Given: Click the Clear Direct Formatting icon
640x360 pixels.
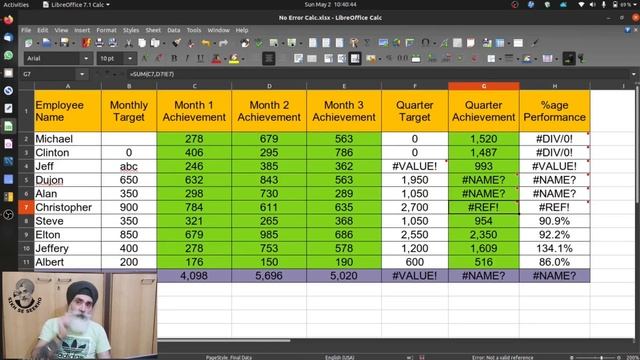Looking at the screenshot, I should point(191,43).
